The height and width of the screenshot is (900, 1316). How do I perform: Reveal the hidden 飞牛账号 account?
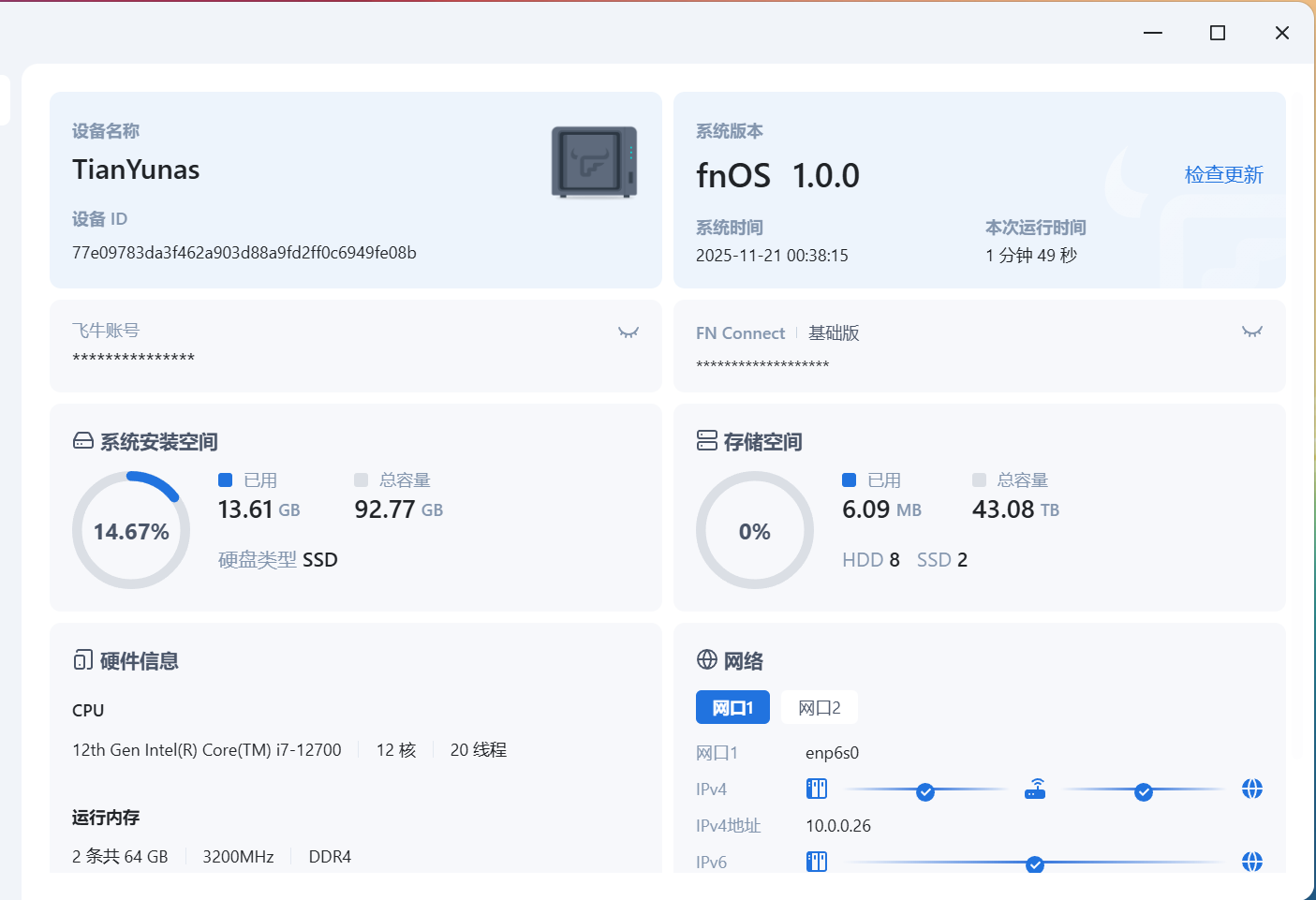(x=628, y=332)
